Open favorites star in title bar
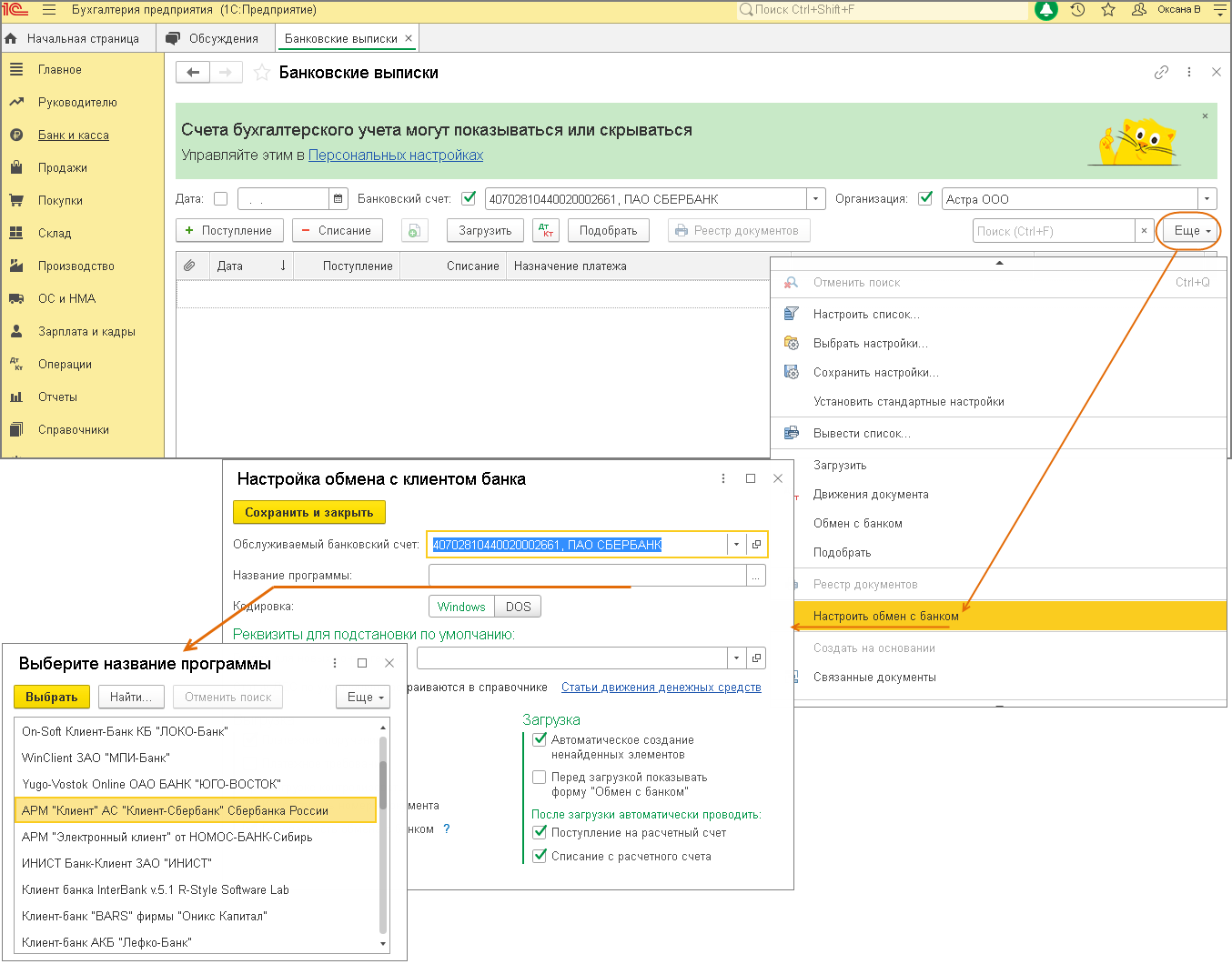This screenshot has height=964, width=1232. pyautogui.click(x=1107, y=10)
